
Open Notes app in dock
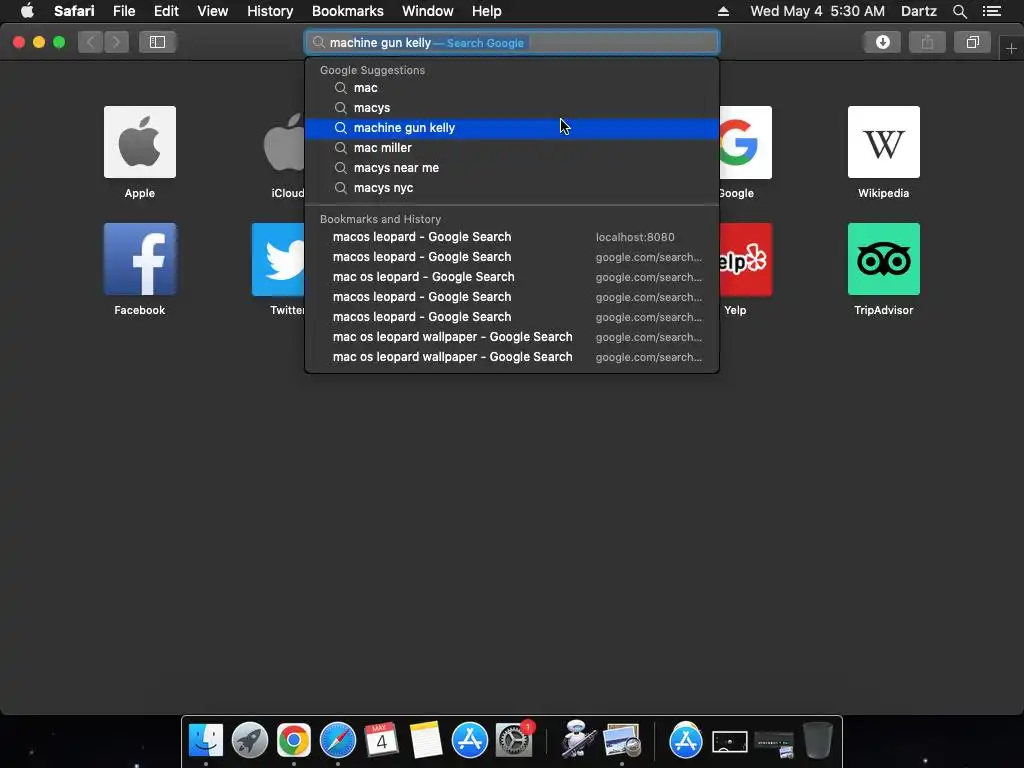click(426, 741)
